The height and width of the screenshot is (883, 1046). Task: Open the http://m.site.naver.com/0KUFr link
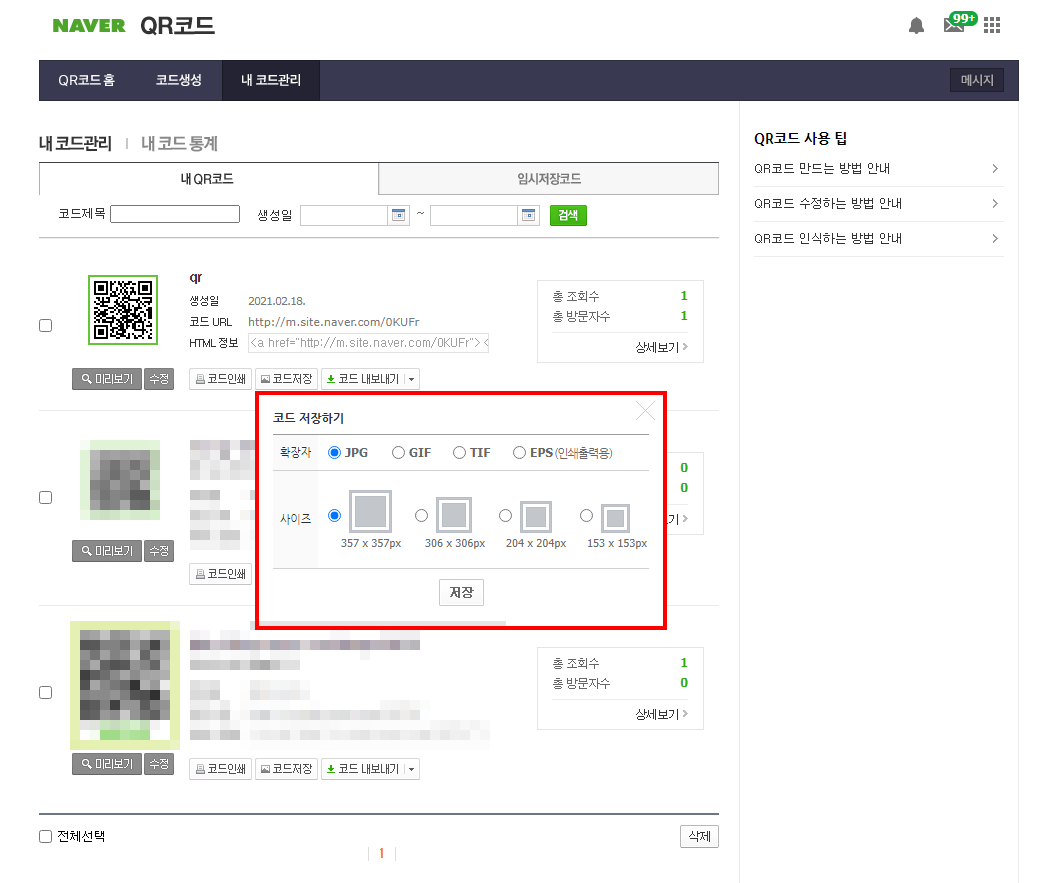[x=334, y=322]
